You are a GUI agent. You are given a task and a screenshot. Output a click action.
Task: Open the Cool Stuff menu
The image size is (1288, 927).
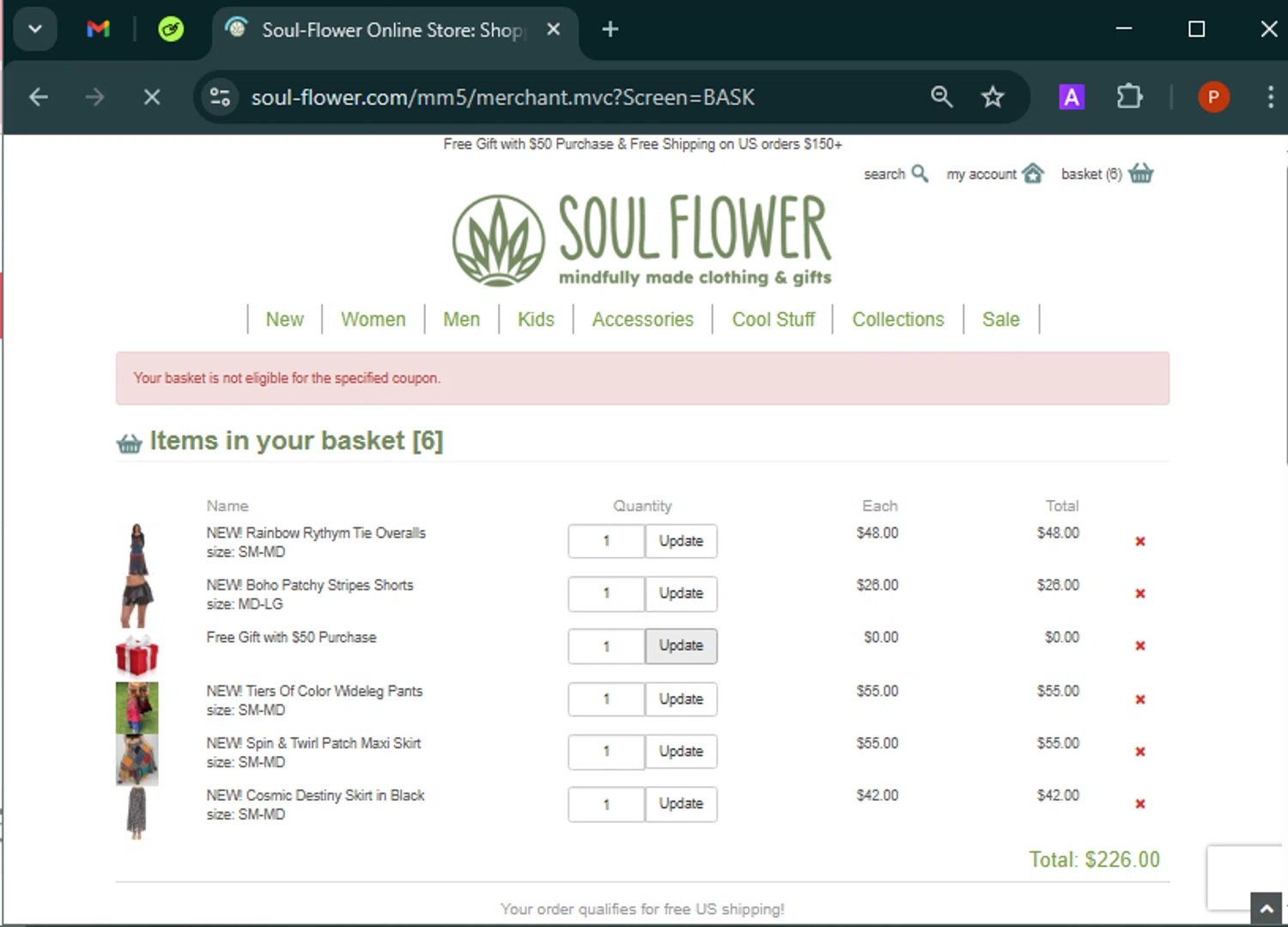pyautogui.click(x=773, y=320)
